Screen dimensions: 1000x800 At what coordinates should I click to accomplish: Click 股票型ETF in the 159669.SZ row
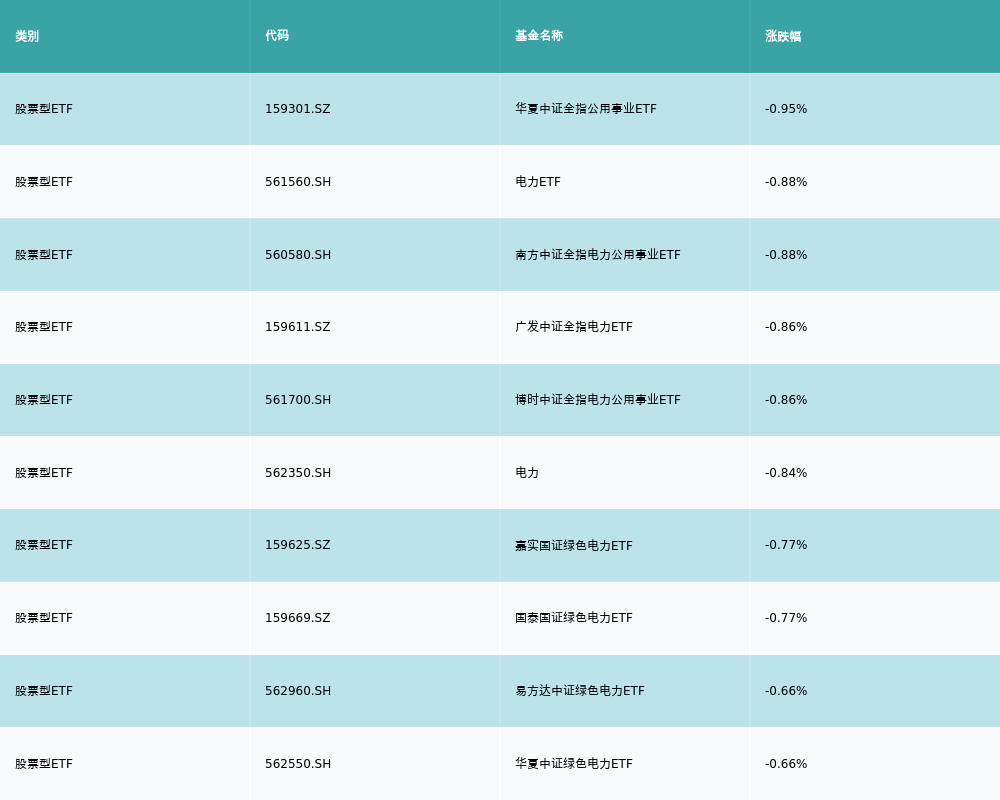[x=44, y=618]
